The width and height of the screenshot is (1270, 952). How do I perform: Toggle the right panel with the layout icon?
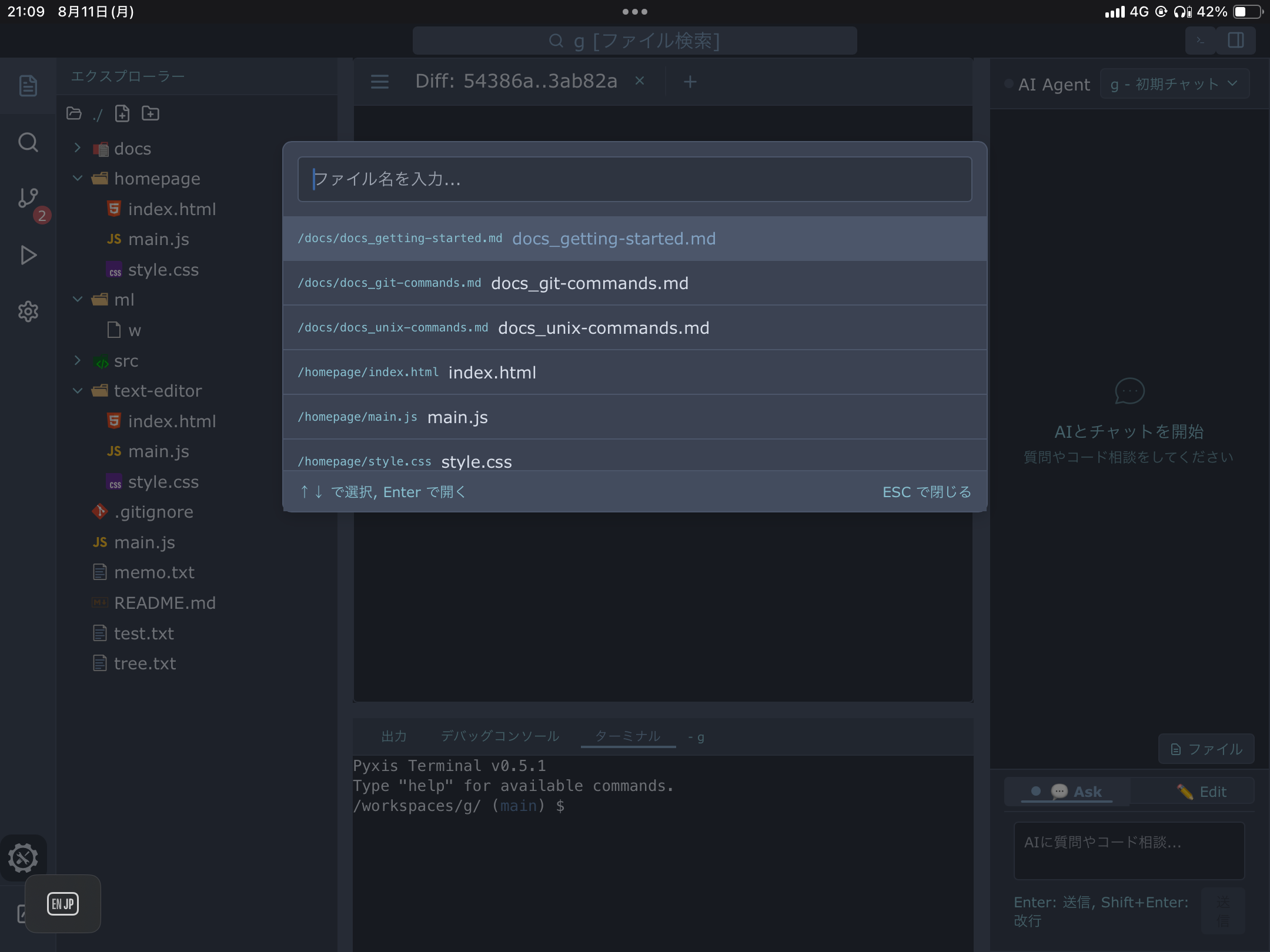tap(1237, 41)
